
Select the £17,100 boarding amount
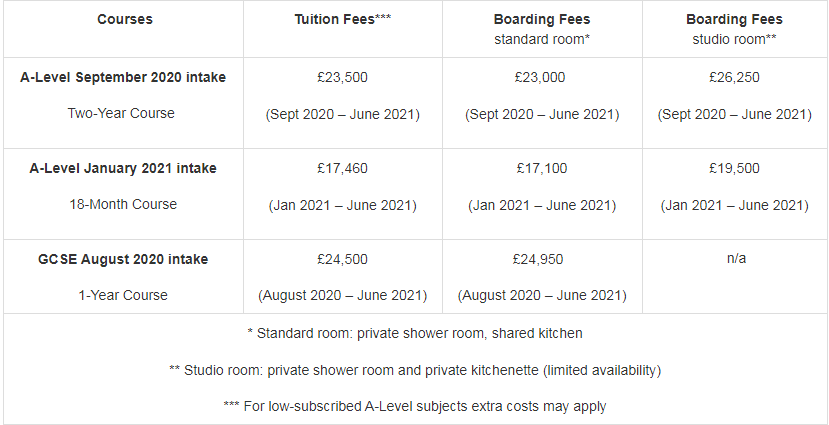coord(542,169)
